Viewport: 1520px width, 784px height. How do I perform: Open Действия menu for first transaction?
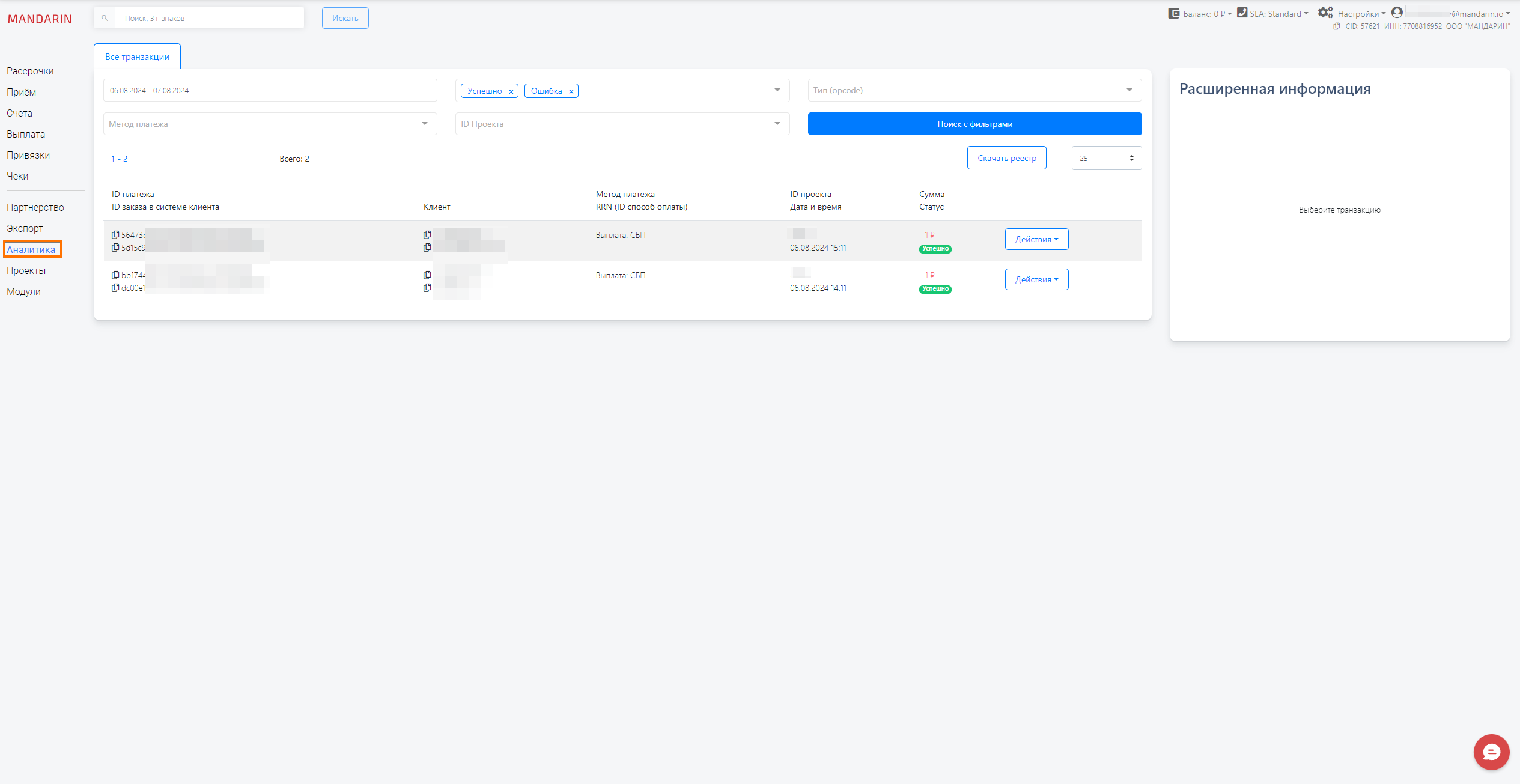(1036, 239)
